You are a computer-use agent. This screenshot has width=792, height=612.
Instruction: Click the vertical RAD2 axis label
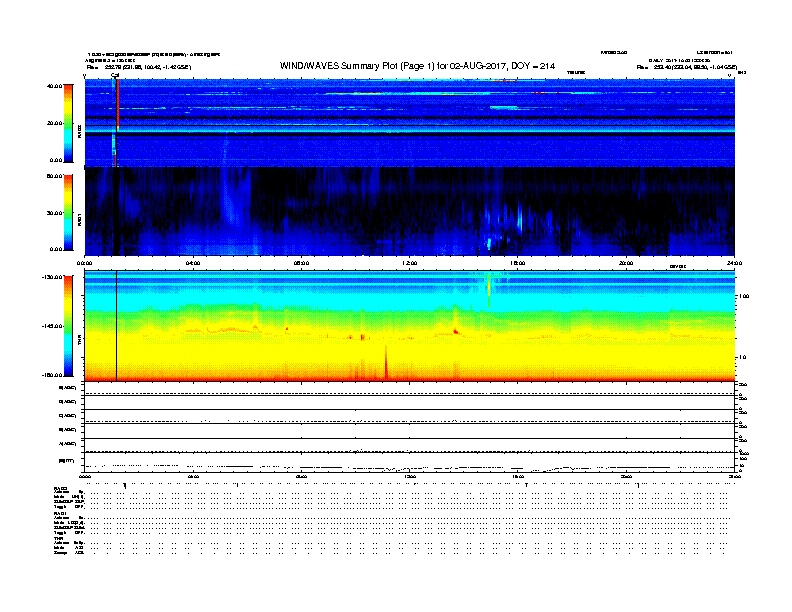tap(79, 131)
